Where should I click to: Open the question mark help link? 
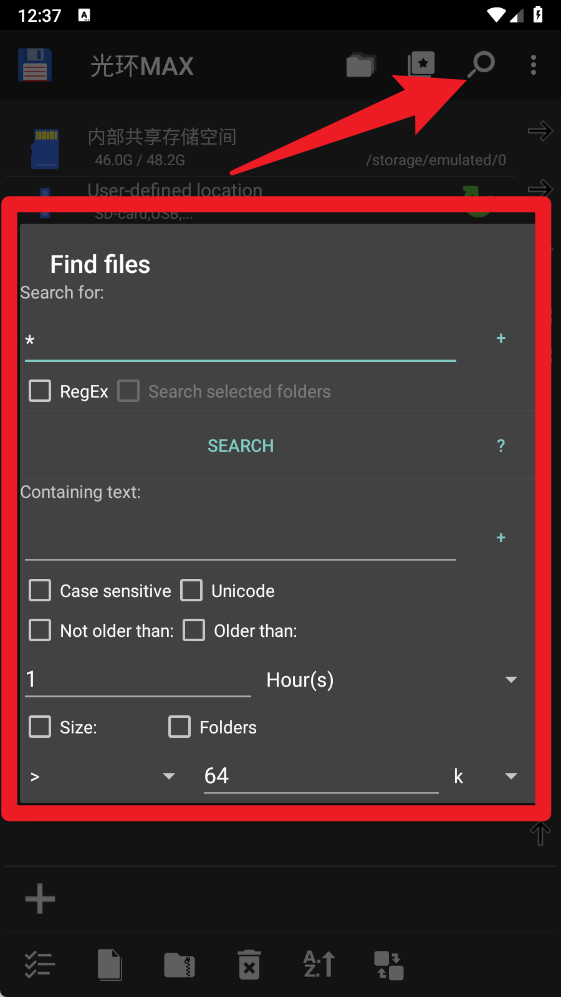501,446
